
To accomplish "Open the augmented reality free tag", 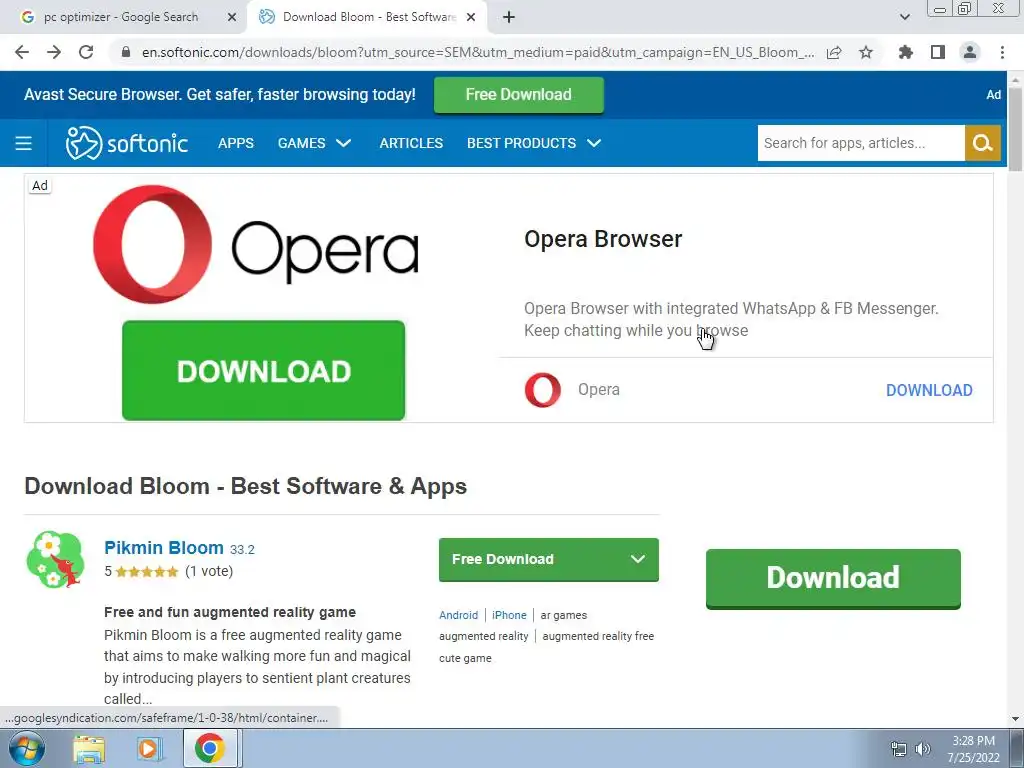I will [x=598, y=636].
